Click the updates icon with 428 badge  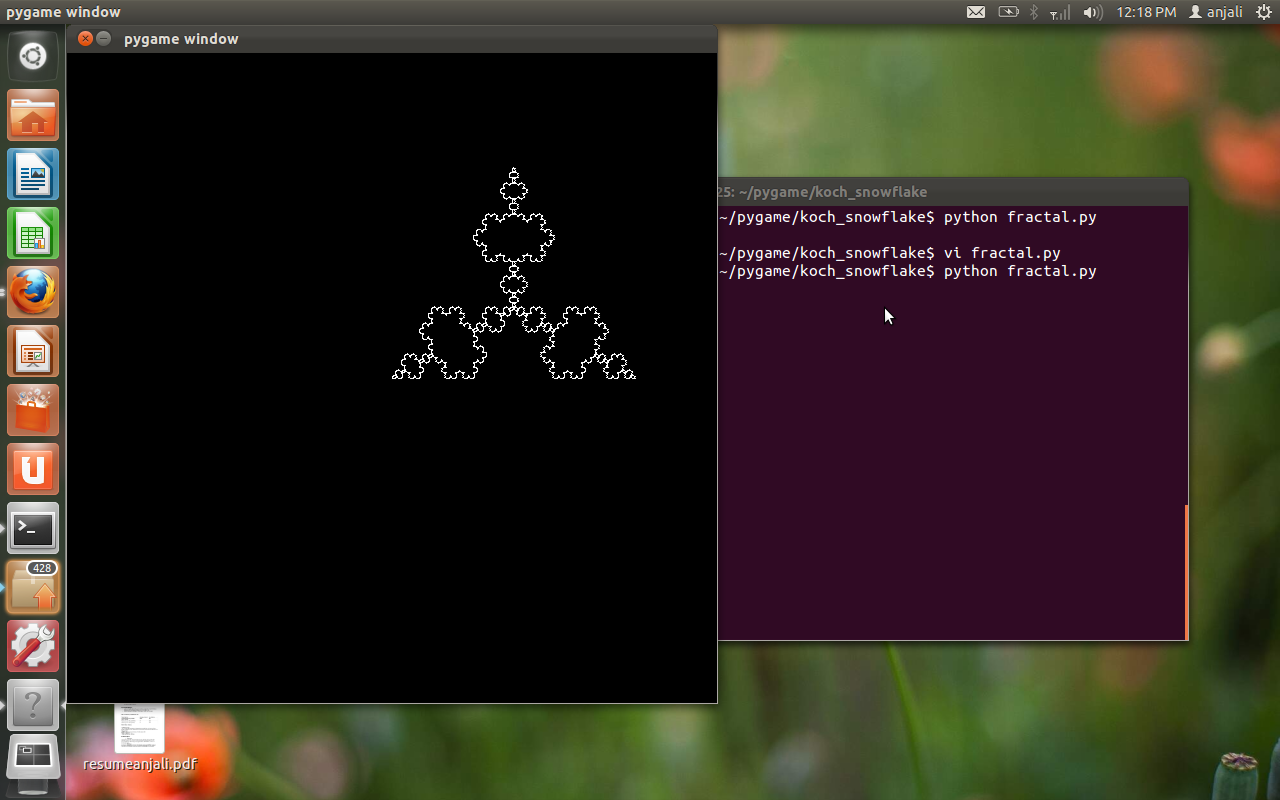[32, 586]
